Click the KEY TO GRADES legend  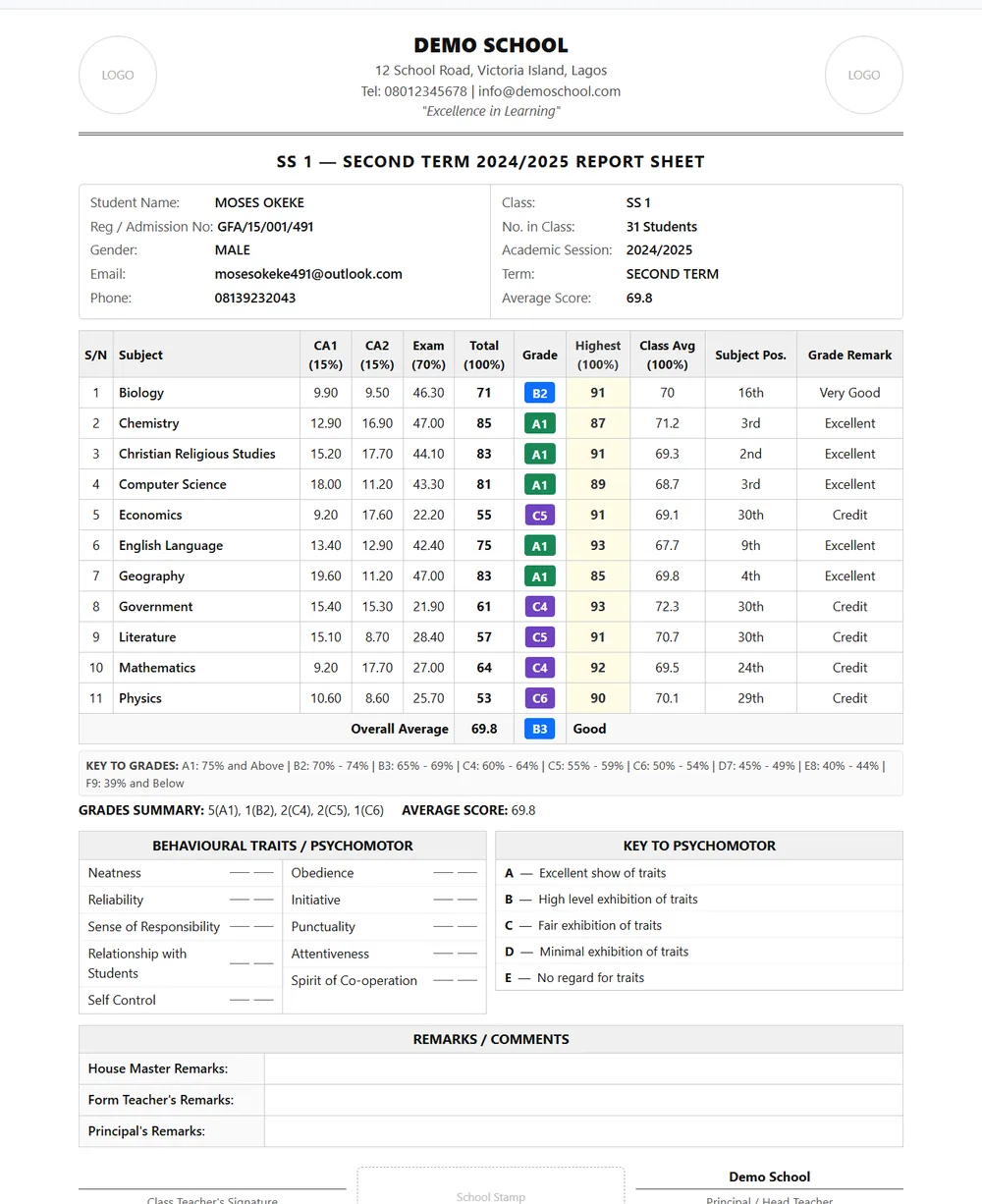point(491,774)
